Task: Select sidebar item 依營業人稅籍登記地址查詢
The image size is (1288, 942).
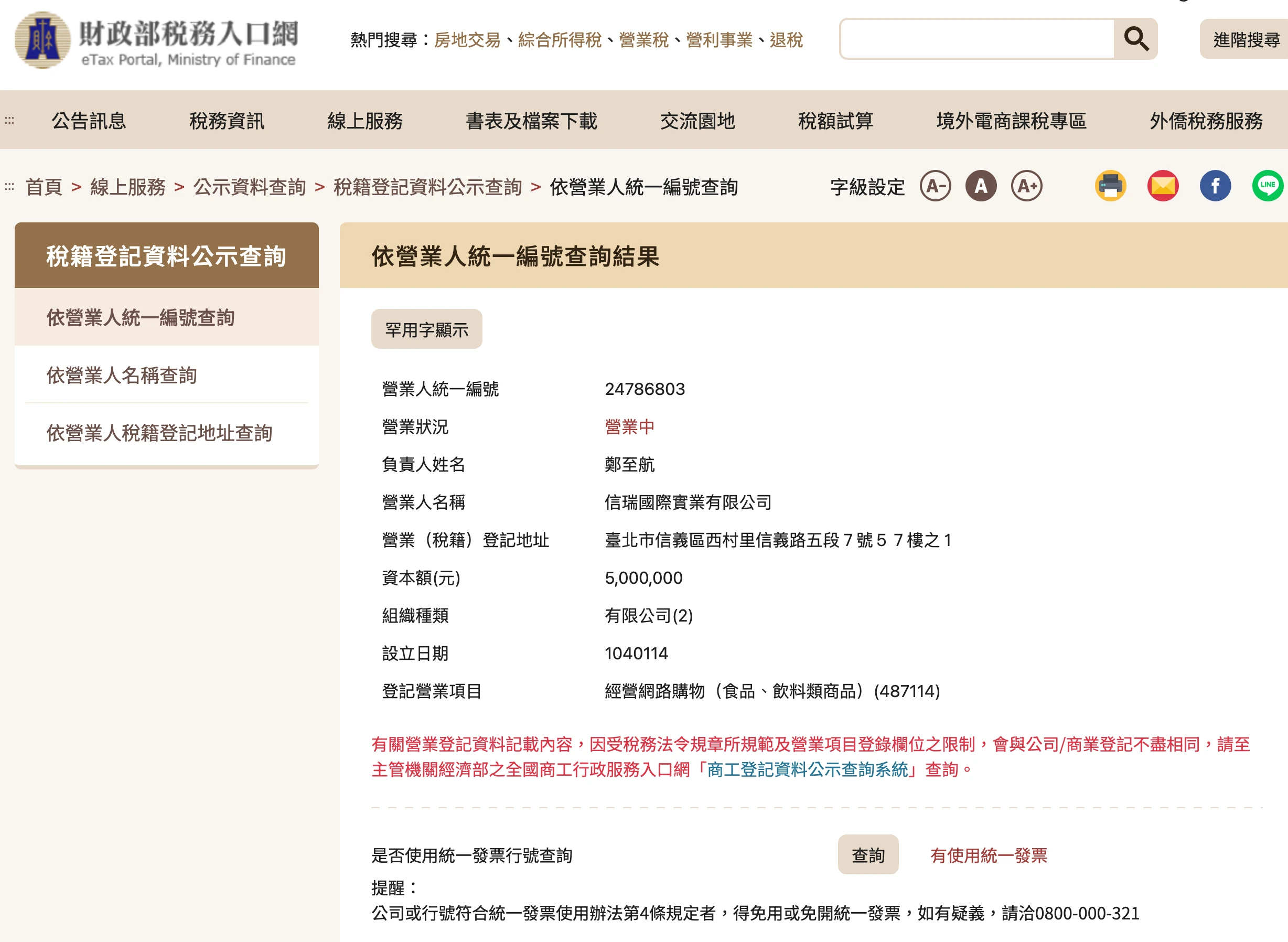Action: (166, 432)
